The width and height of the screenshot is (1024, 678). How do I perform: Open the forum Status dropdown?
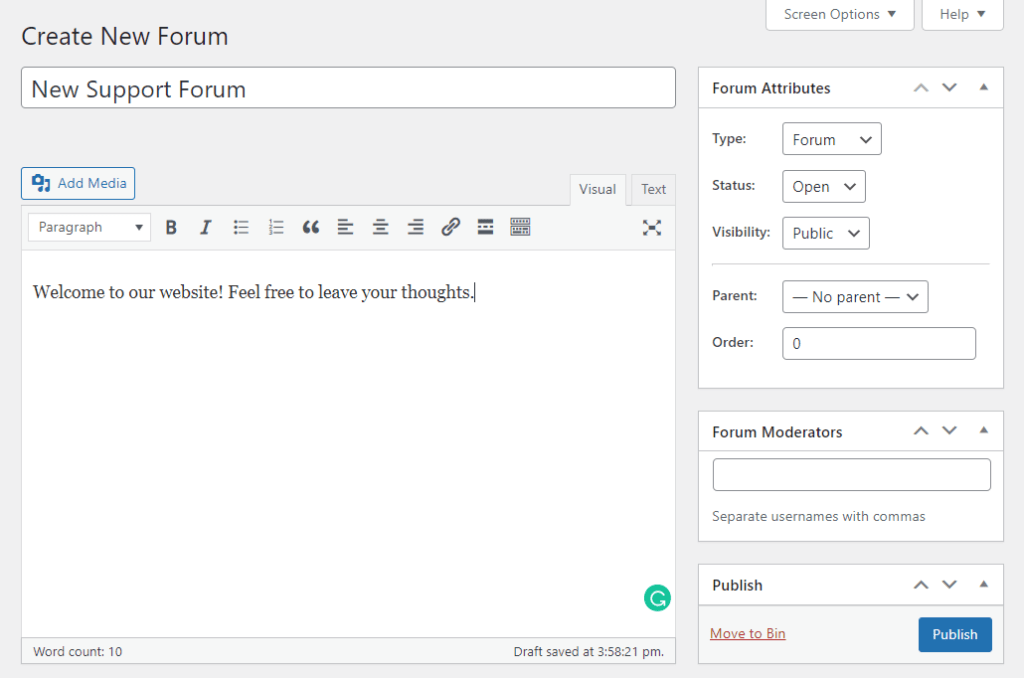pyautogui.click(x=823, y=186)
